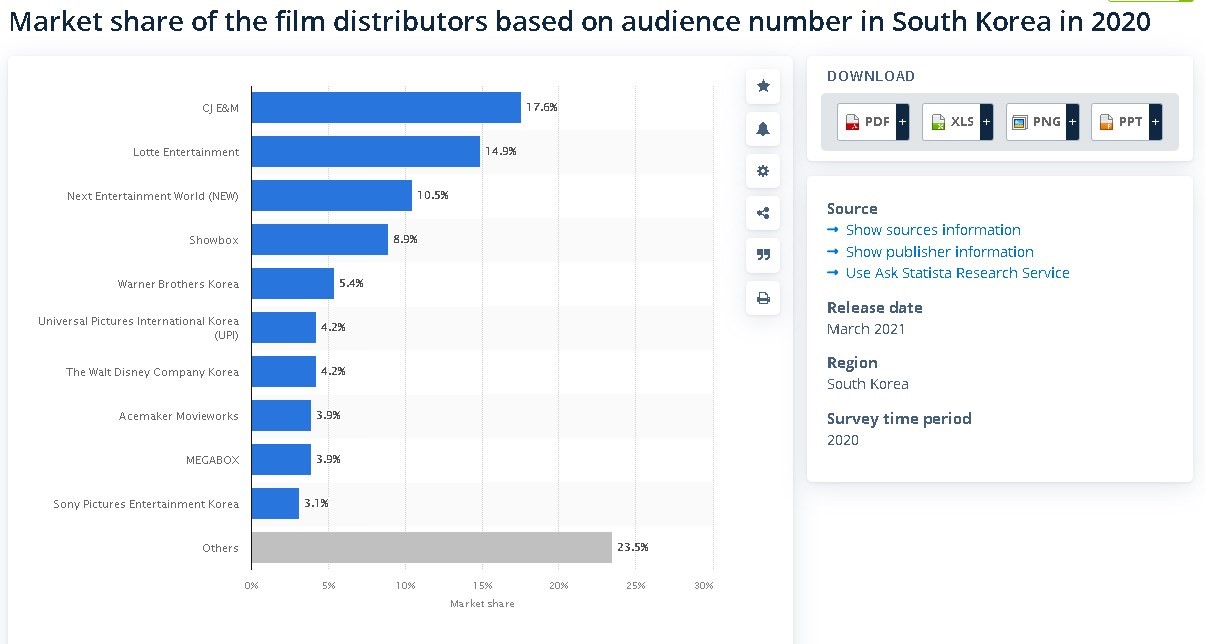
Task: Open chart settings gear icon
Action: click(x=763, y=171)
